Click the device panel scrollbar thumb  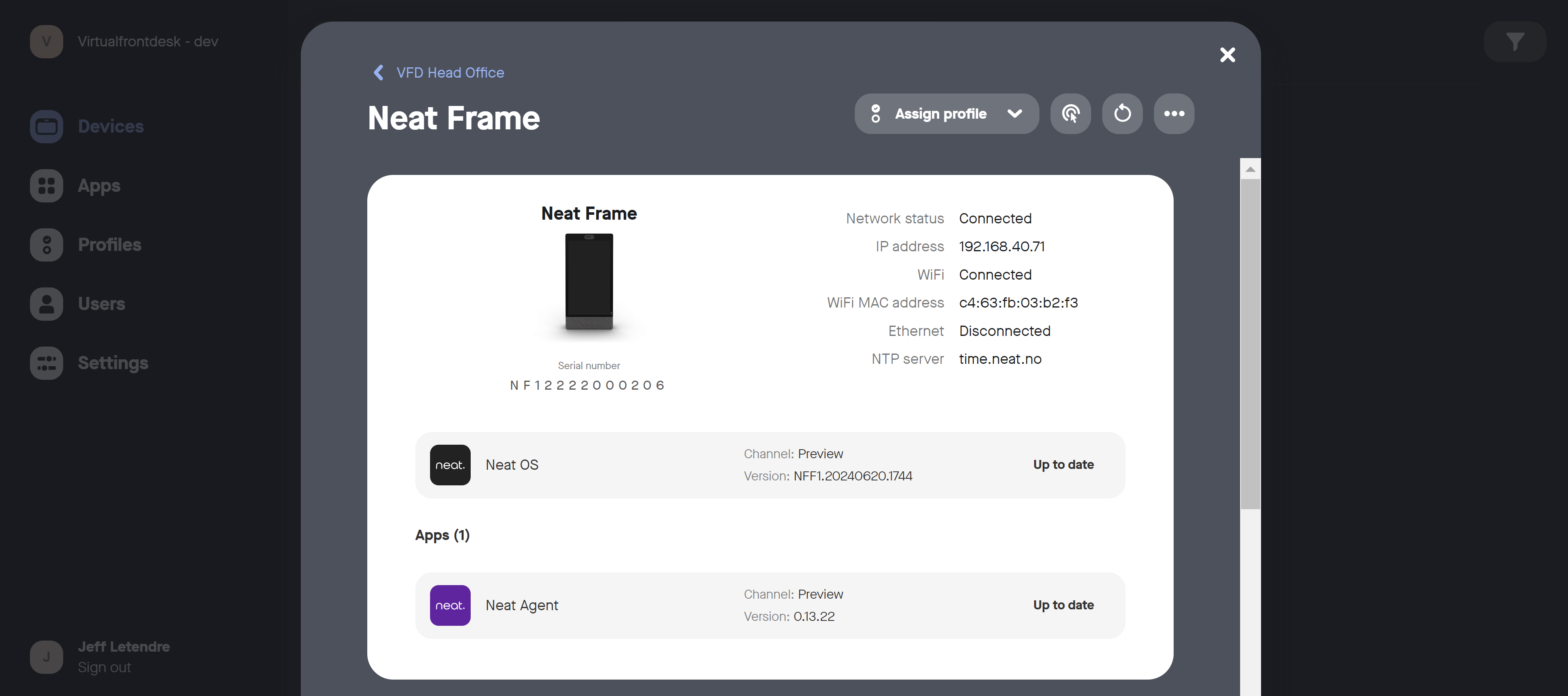click(1250, 344)
